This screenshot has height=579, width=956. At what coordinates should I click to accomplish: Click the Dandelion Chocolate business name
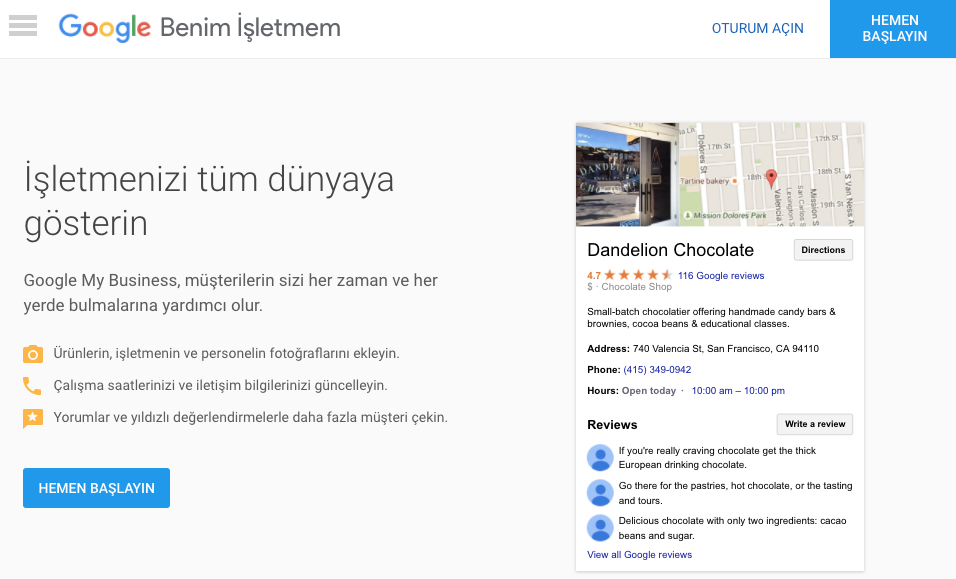pos(671,250)
